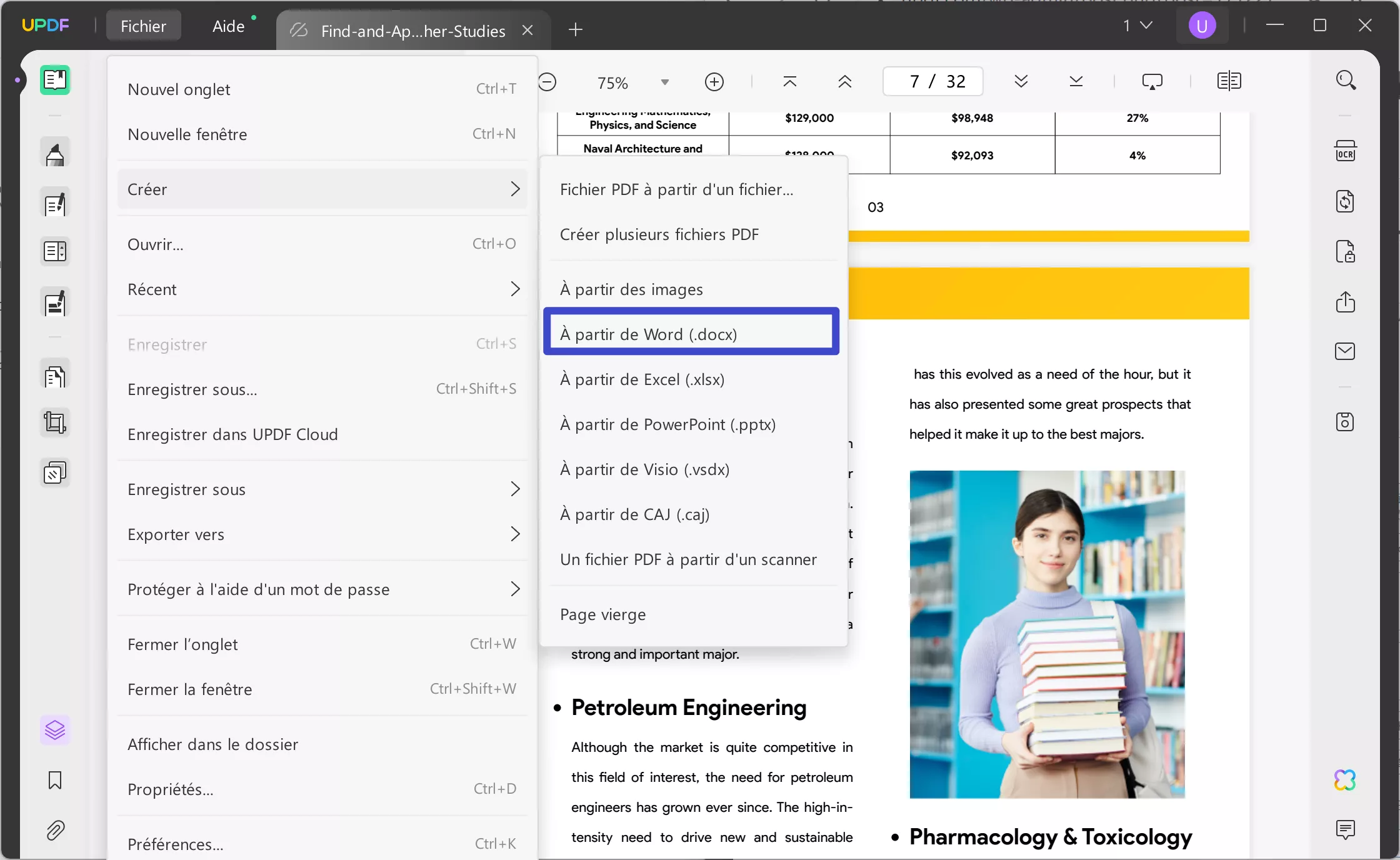Choose Fermer l'onglet
This screenshot has height=860, width=1400.
tap(322, 644)
